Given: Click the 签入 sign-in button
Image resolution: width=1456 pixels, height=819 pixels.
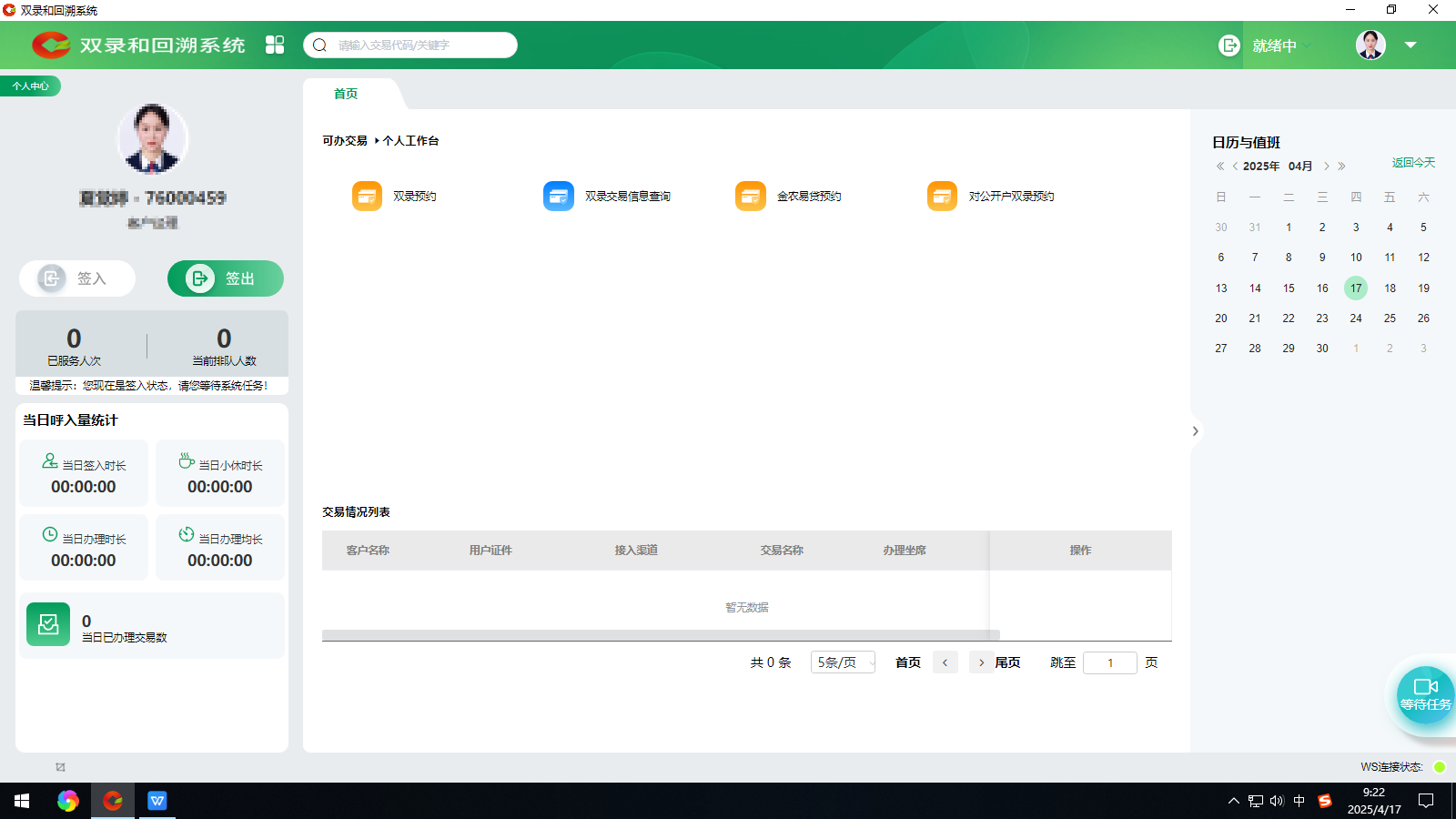Looking at the screenshot, I should point(77,278).
